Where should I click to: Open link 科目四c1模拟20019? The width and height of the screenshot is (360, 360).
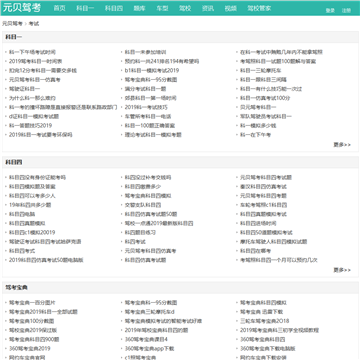[x=32, y=232]
